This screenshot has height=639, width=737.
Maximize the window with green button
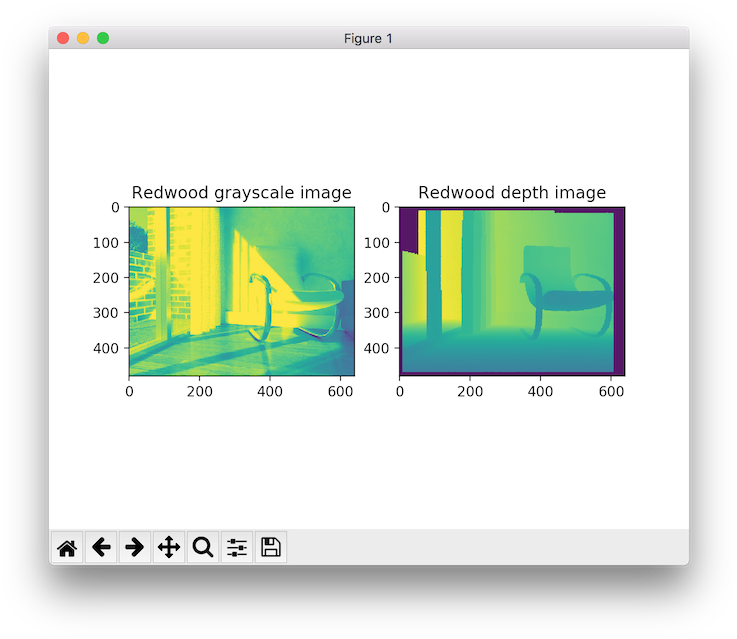coord(103,38)
